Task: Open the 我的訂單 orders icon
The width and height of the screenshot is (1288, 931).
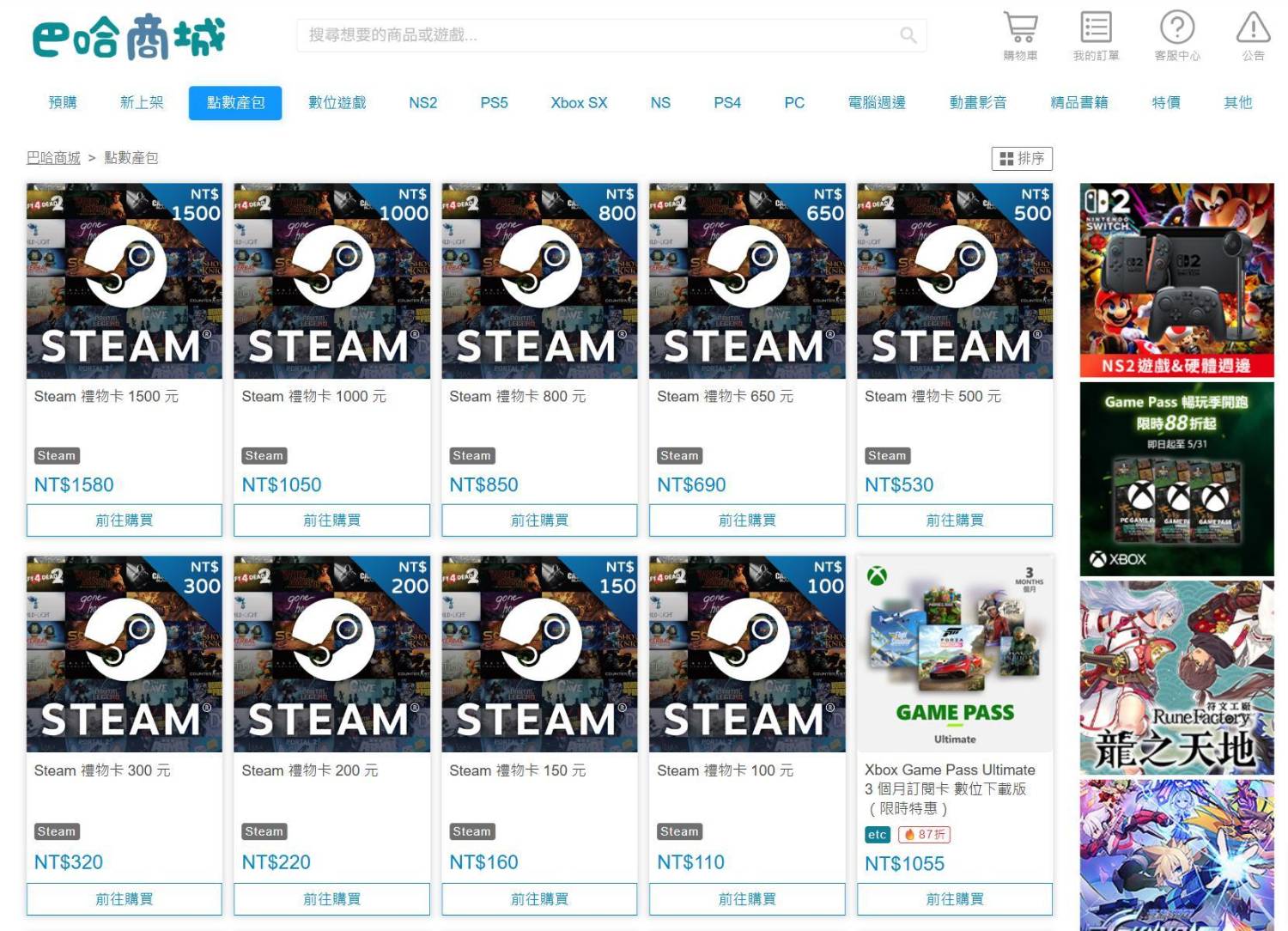Action: coord(1096,36)
